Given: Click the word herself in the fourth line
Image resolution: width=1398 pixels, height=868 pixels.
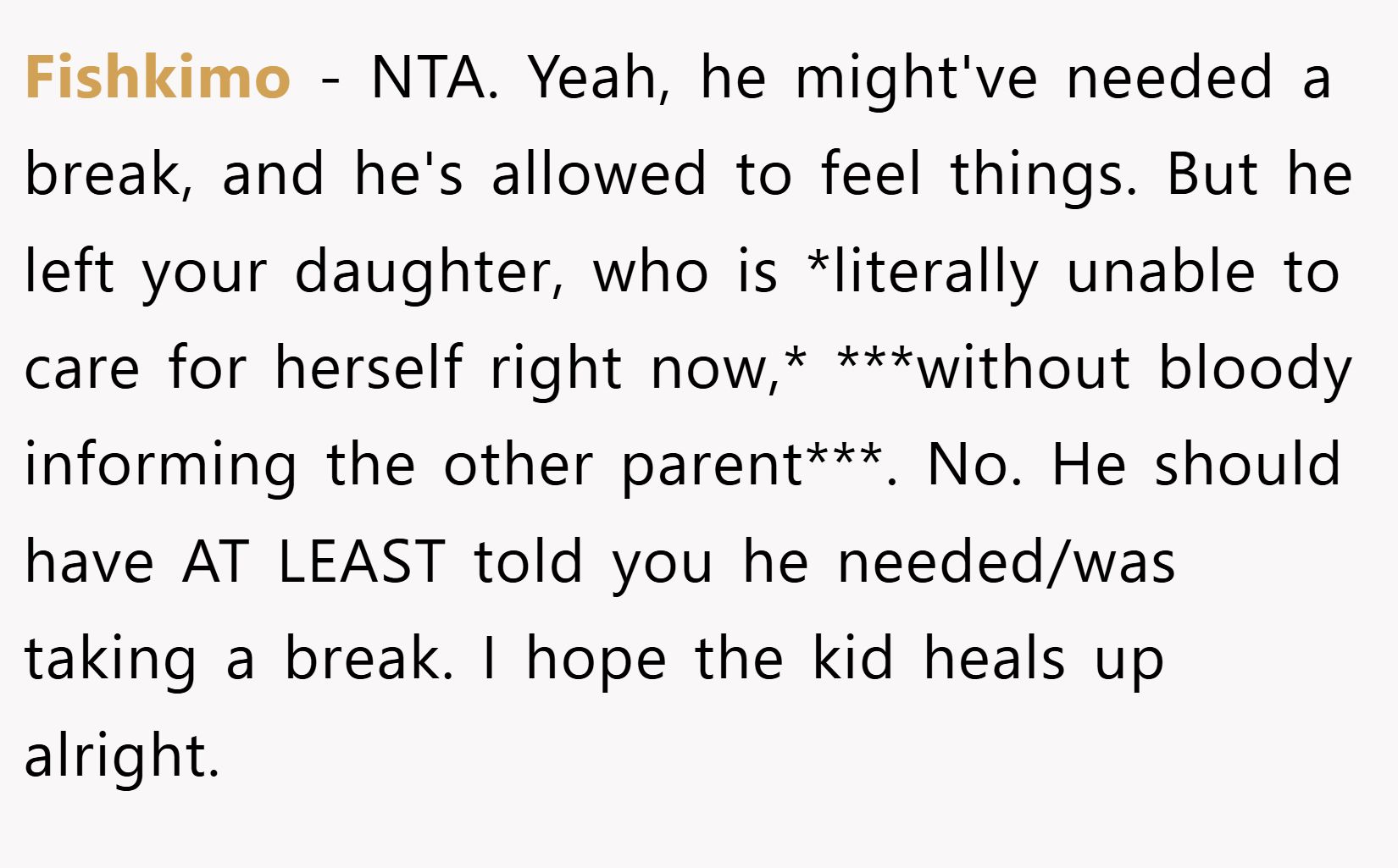Looking at the screenshot, I should (x=369, y=368).
